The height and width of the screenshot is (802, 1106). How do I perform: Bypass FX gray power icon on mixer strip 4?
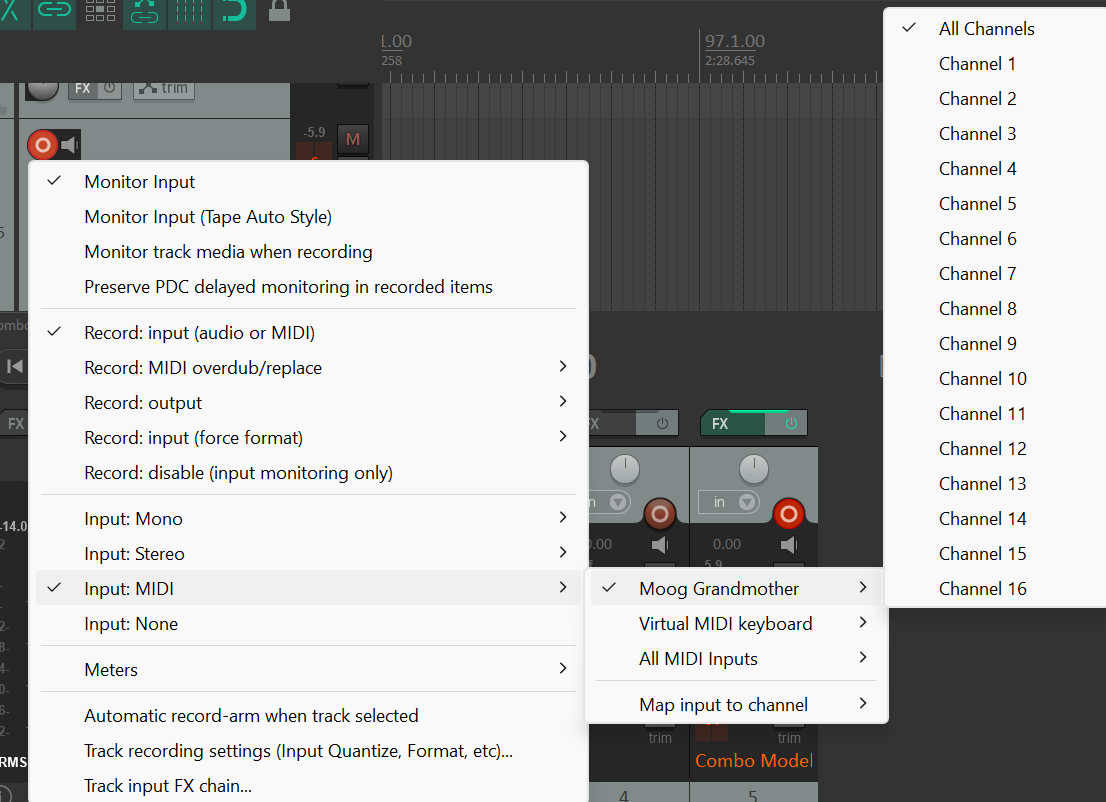click(662, 423)
